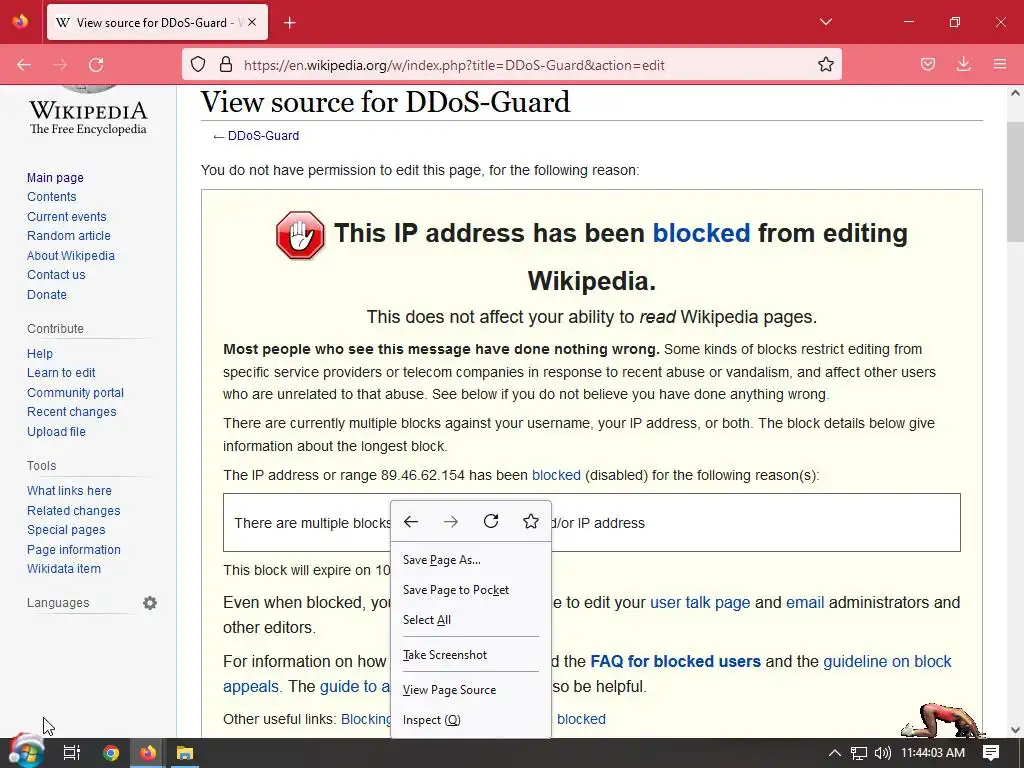Open the Donate link
This screenshot has height=768, width=1024.
coord(46,295)
